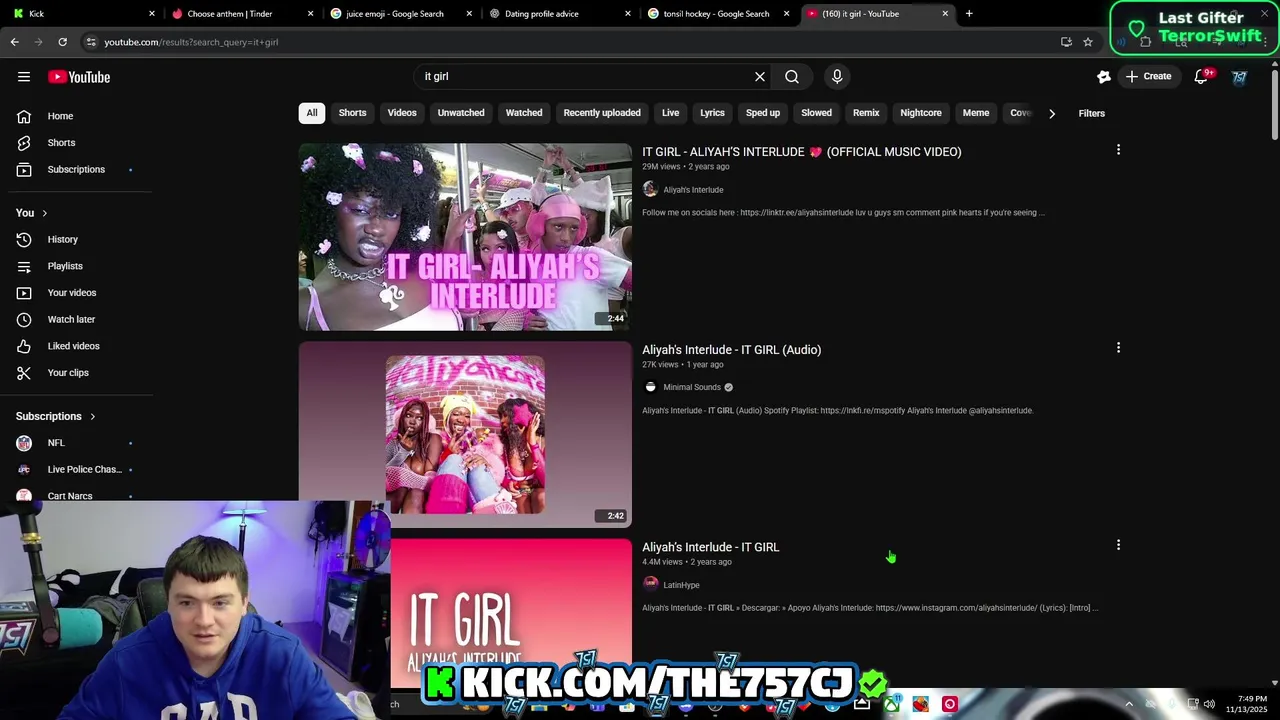
Task: Go to the YouTube logo home link
Action: tap(79, 77)
